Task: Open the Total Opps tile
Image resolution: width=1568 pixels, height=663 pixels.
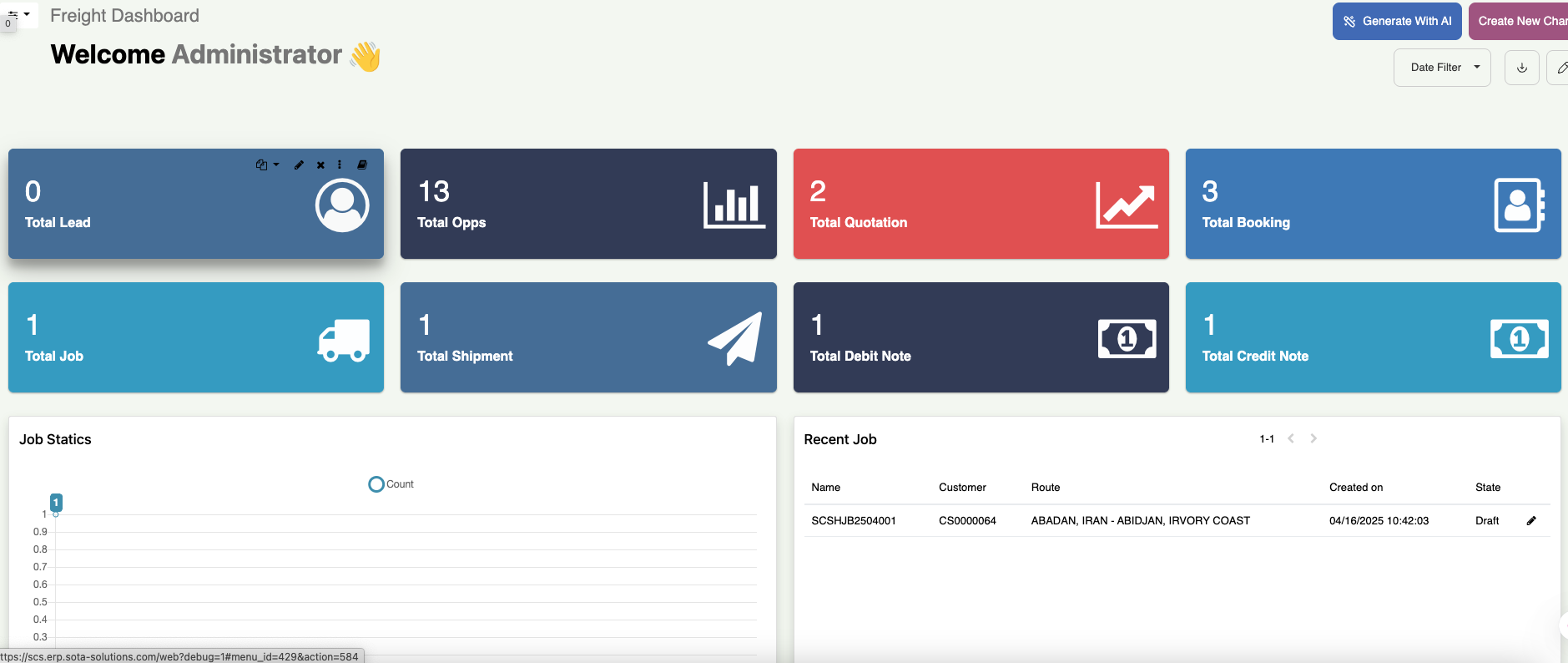Action: (588, 204)
